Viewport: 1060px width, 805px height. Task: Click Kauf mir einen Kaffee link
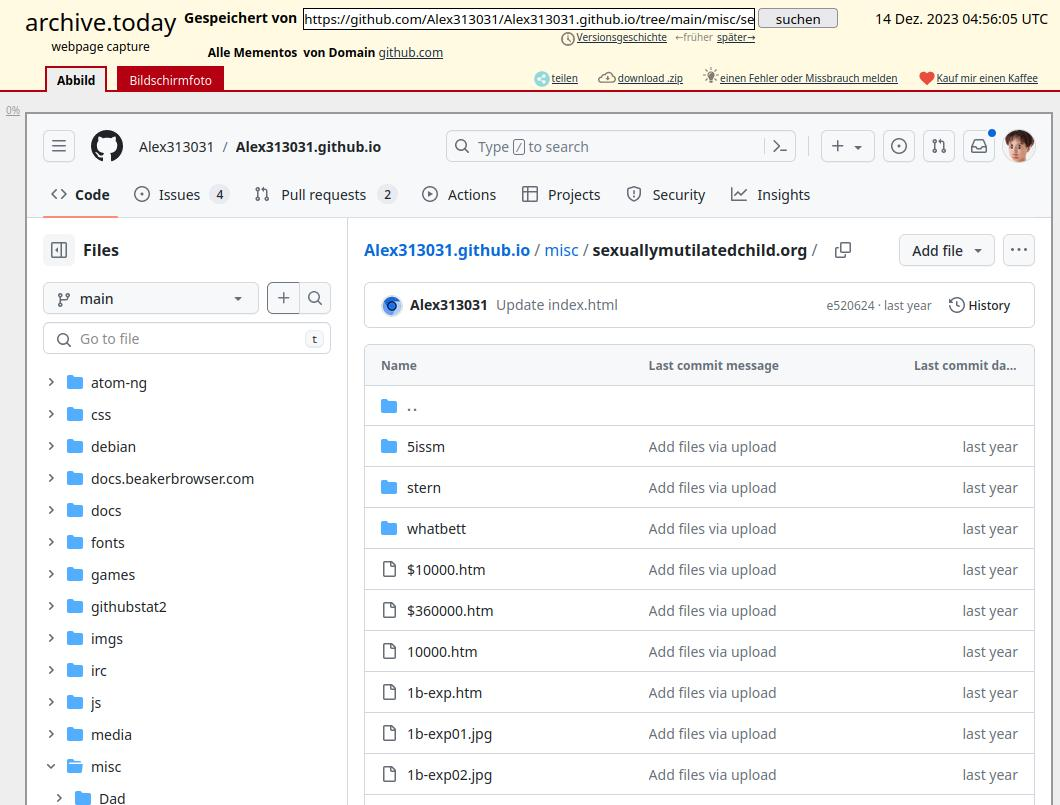click(x=986, y=78)
